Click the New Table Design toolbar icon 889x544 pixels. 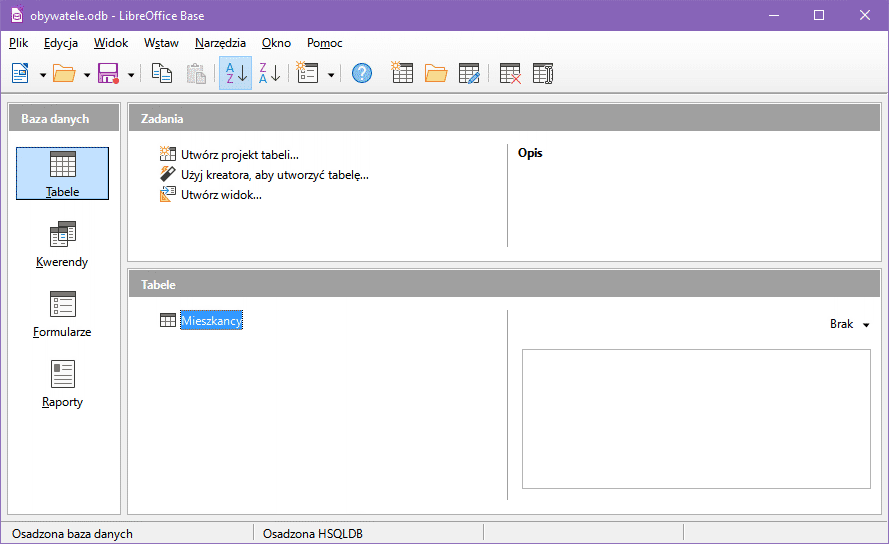[402, 73]
